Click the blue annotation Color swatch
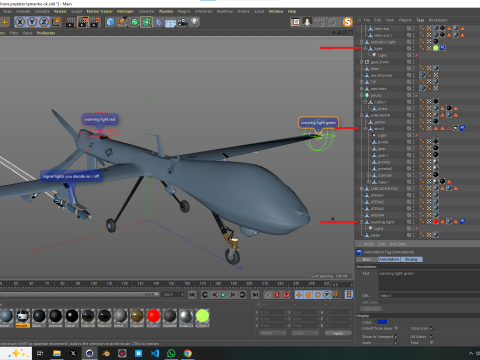Screen dimensions: 480x360 coord(382,322)
